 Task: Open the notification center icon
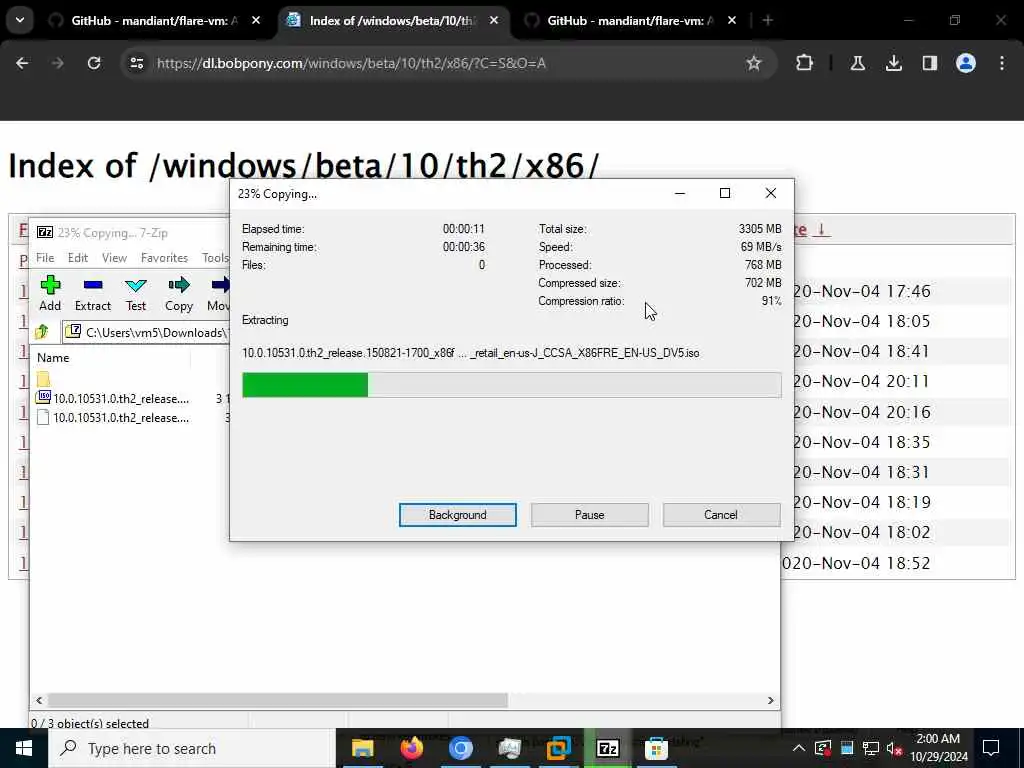[991, 748]
